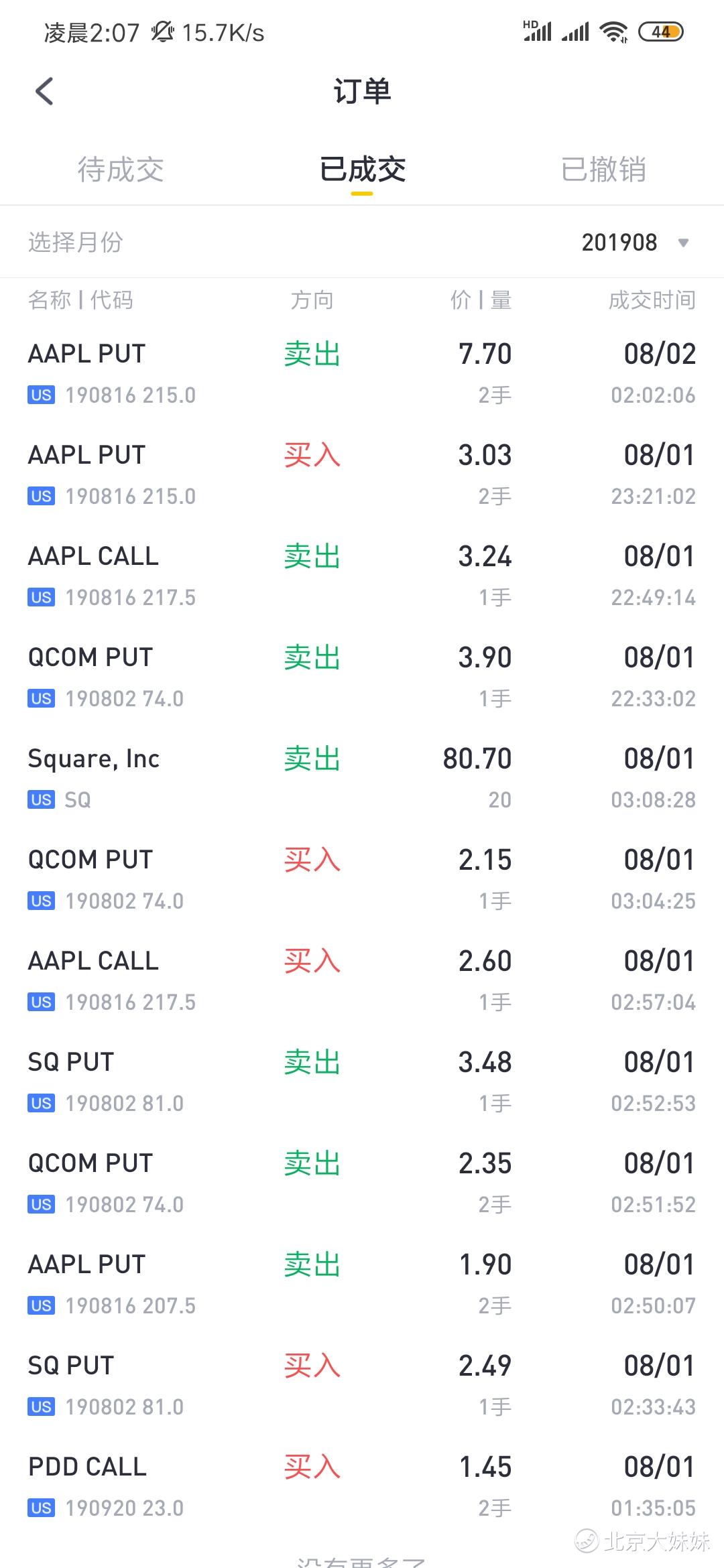
Task: Open the 201908 month dropdown arrow
Action: click(x=683, y=243)
